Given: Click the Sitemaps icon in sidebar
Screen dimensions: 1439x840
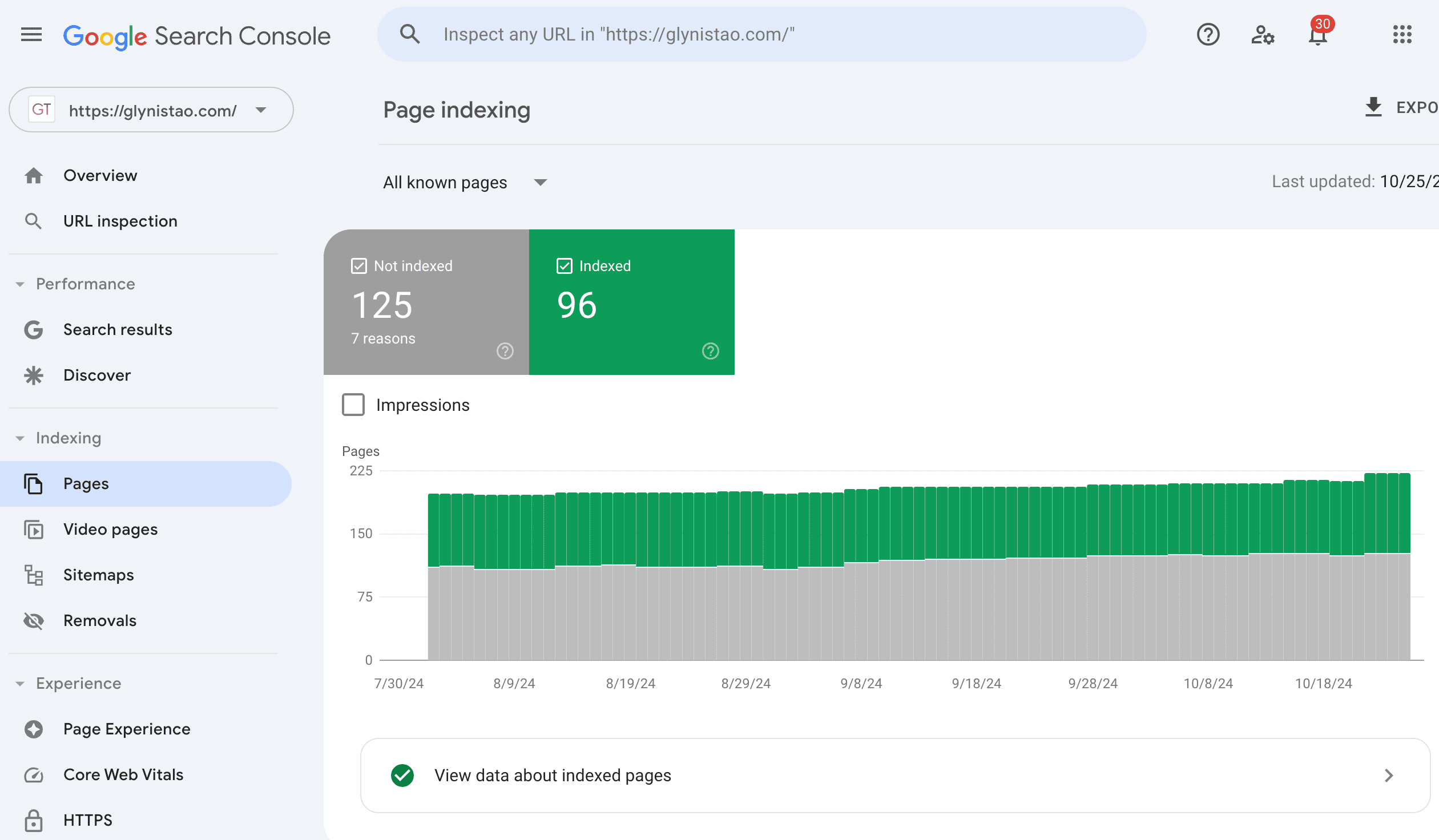Looking at the screenshot, I should pos(34,575).
